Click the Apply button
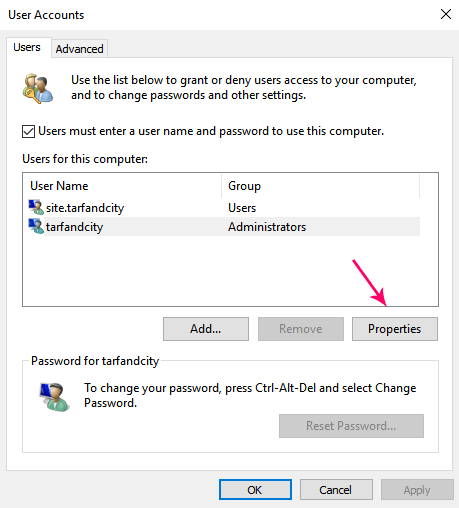 tap(417, 490)
